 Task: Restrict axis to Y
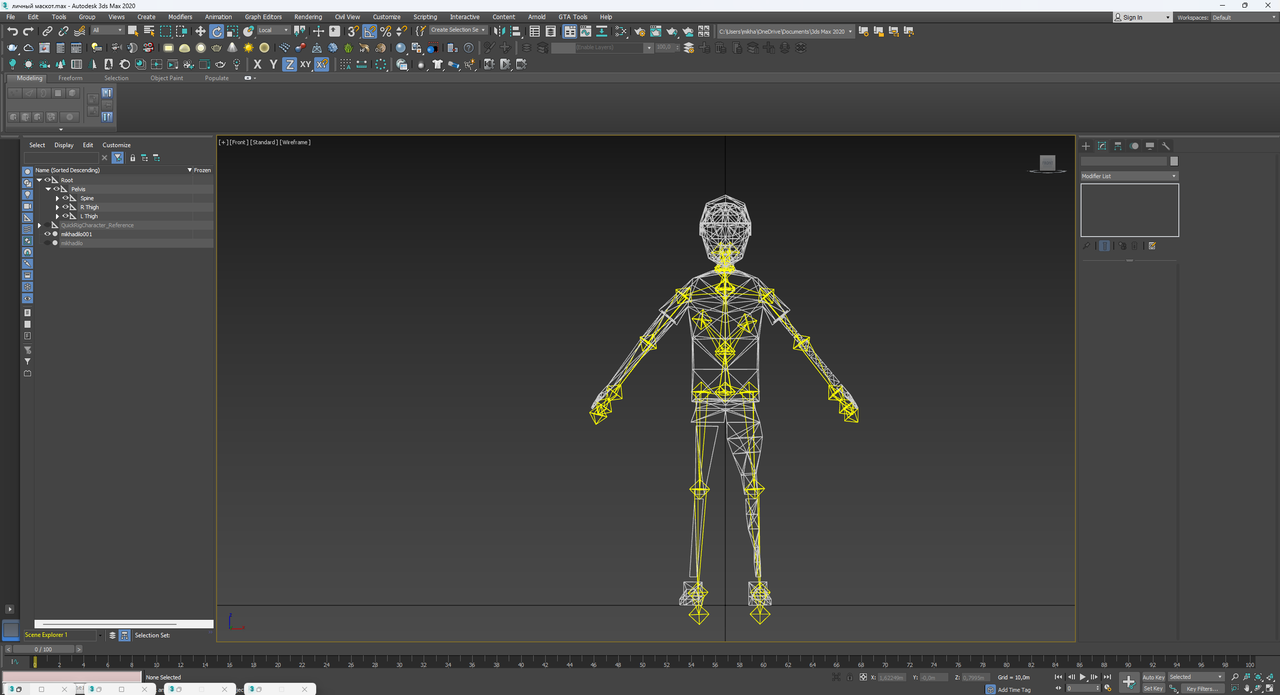273,64
